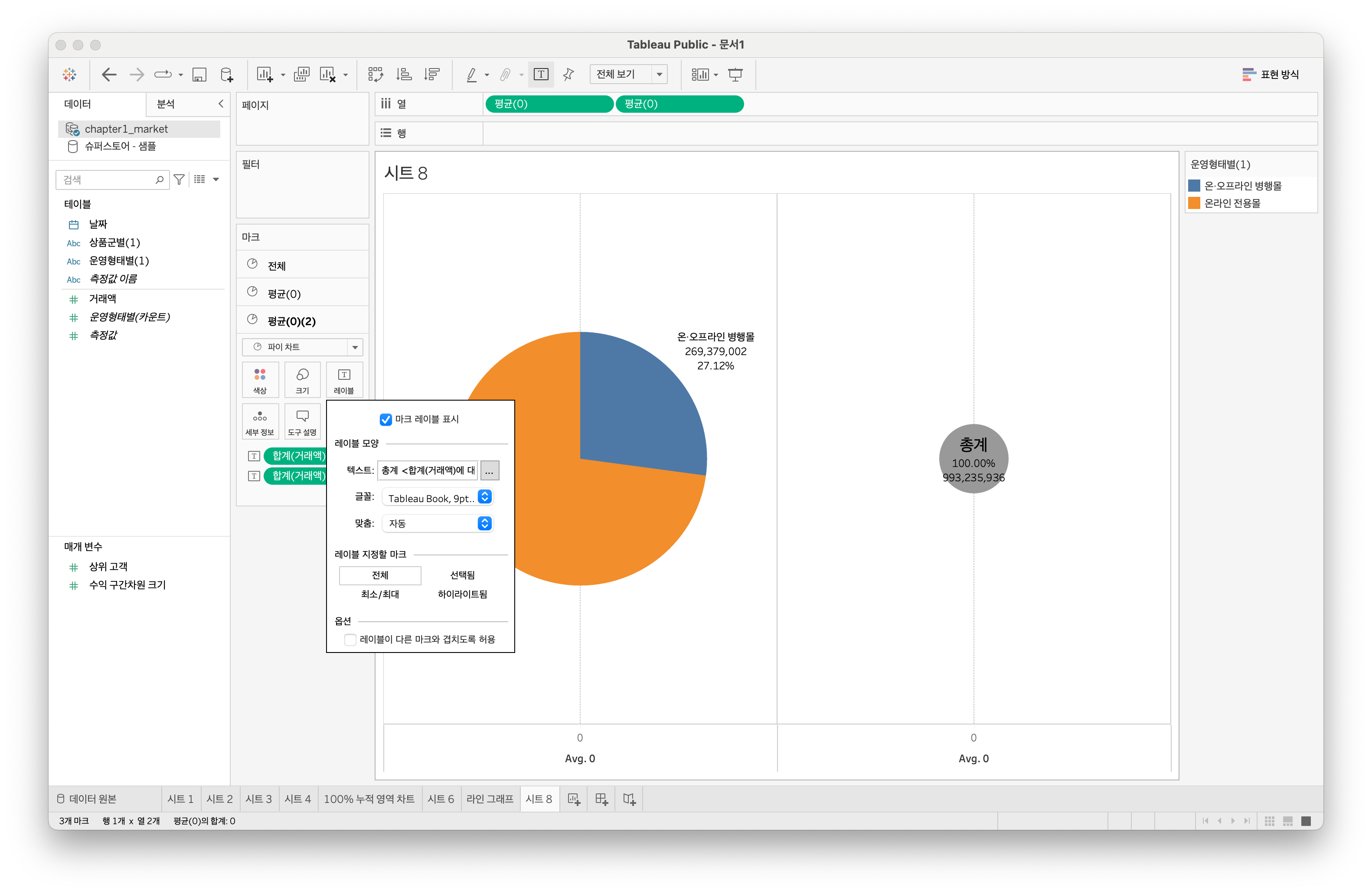Open the Tooltip (도구 설명) marks button

point(302,422)
